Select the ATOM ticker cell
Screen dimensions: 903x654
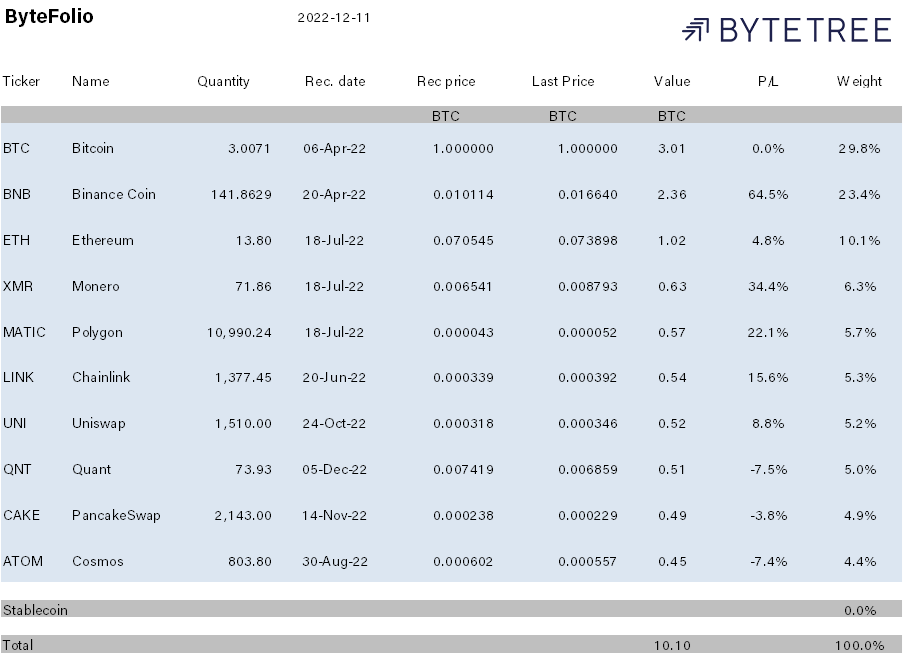pyautogui.click(x=22, y=561)
